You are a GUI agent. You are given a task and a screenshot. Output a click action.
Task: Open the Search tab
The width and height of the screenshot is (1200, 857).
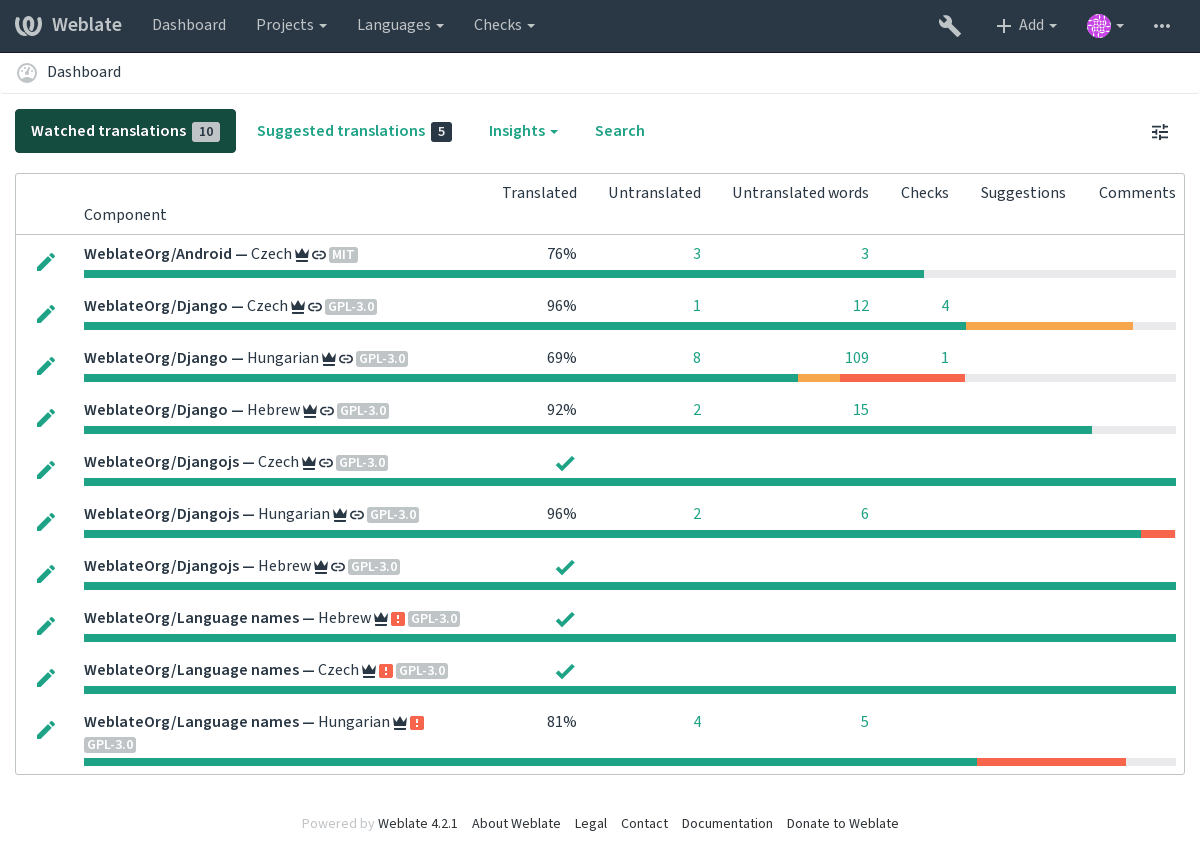pos(620,131)
